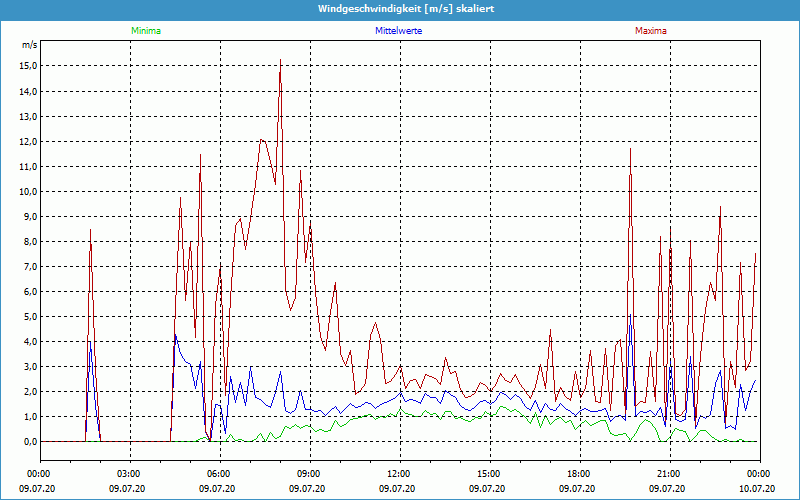This screenshot has width=800, height=500.
Task: Click the 0,0 y-axis value
Action: click(x=30, y=441)
